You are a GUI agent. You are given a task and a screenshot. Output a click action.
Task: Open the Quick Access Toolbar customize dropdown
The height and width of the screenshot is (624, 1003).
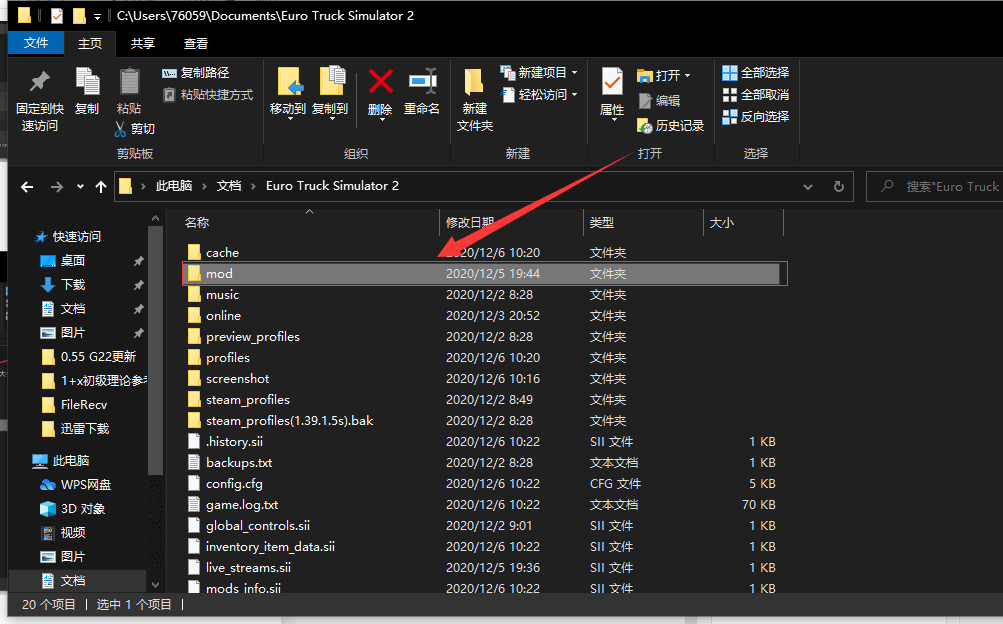[x=97, y=16]
